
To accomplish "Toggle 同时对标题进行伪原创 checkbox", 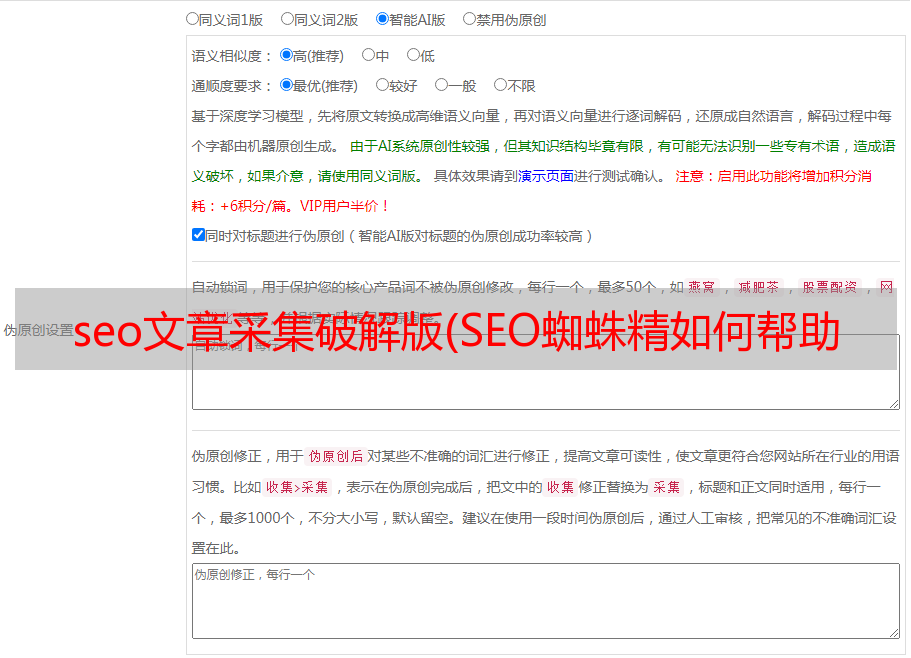I will click(x=198, y=235).
